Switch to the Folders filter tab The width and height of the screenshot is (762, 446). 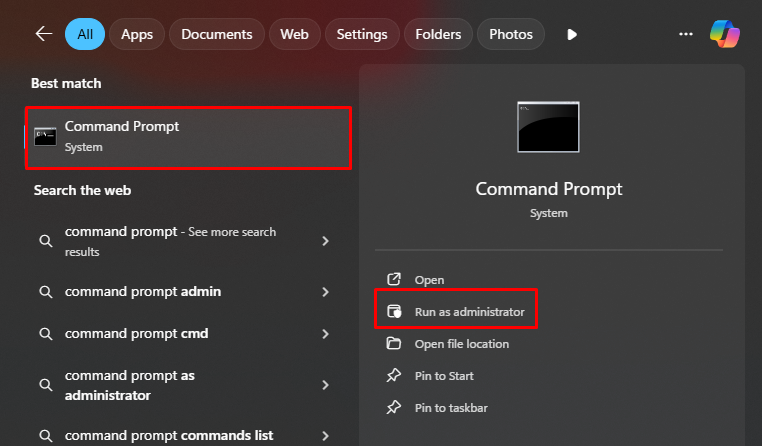(x=438, y=34)
